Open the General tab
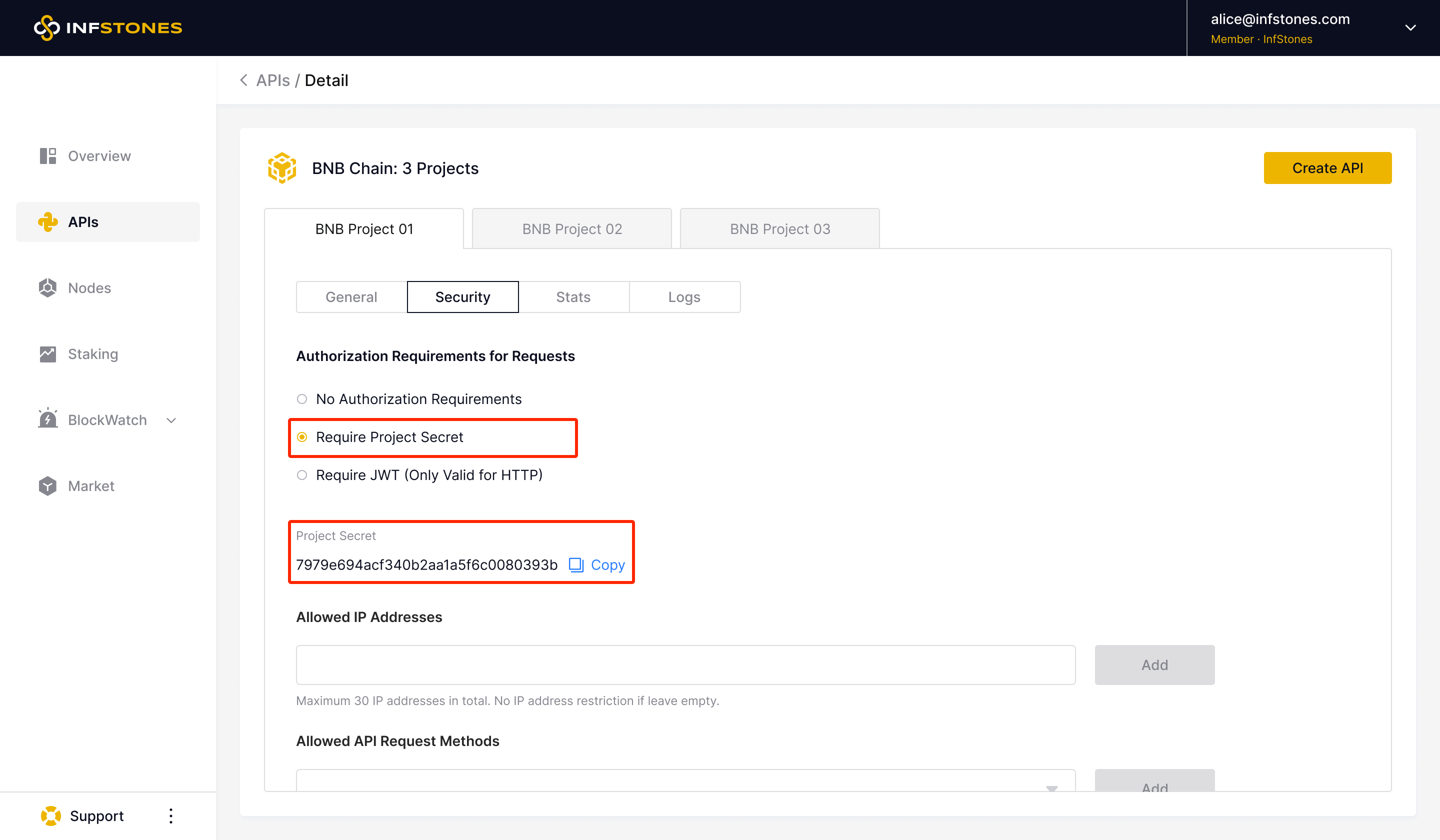1440x840 pixels. (351, 297)
